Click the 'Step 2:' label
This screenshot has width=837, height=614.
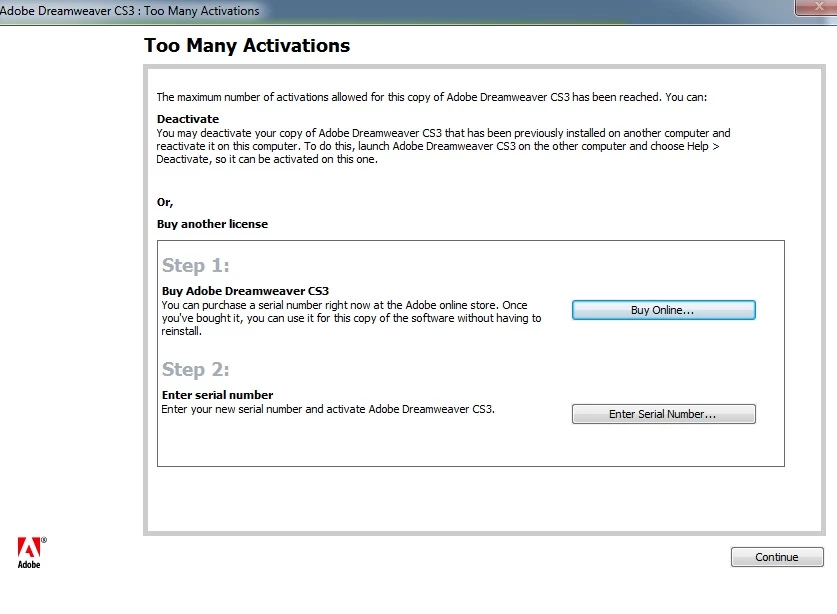tap(195, 369)
